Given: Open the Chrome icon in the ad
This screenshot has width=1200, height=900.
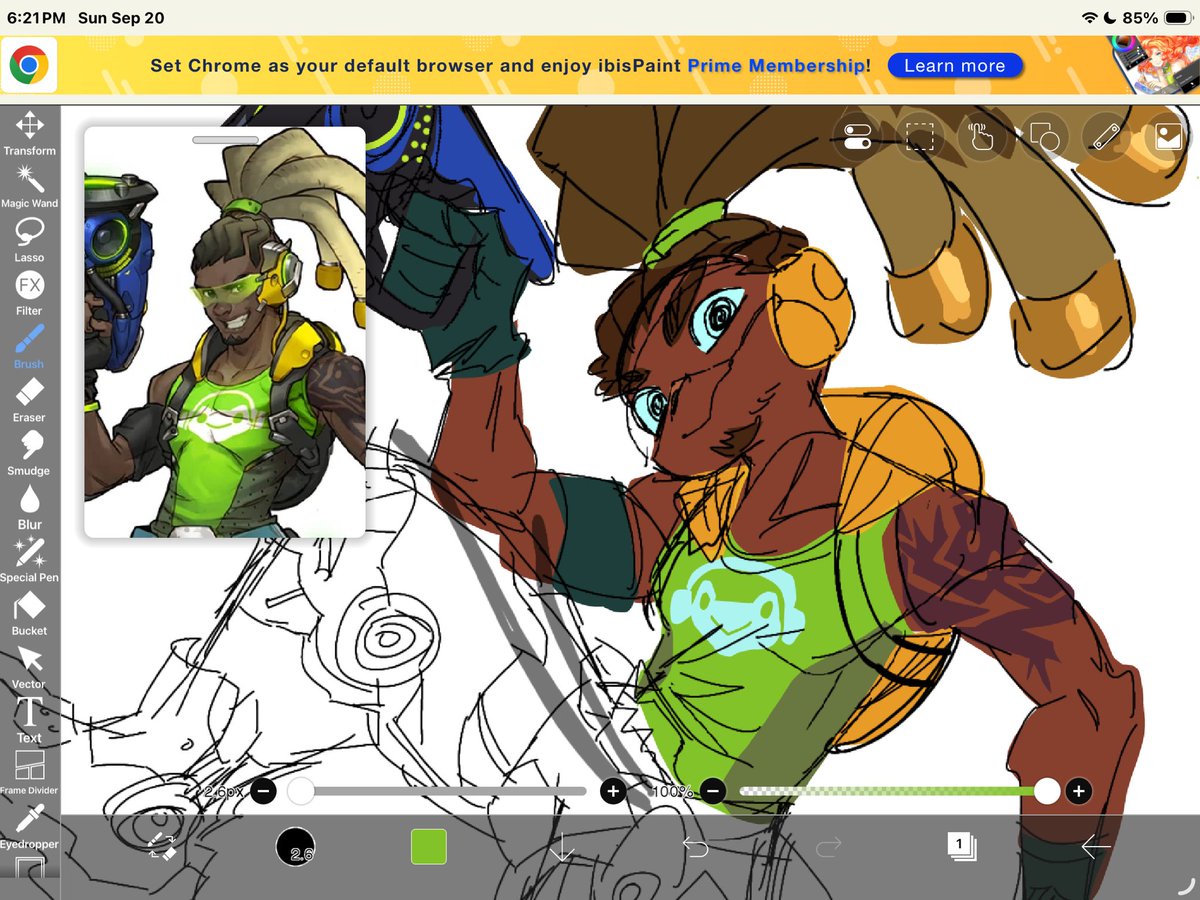Looking at the screenshot, I should (29, 66).
